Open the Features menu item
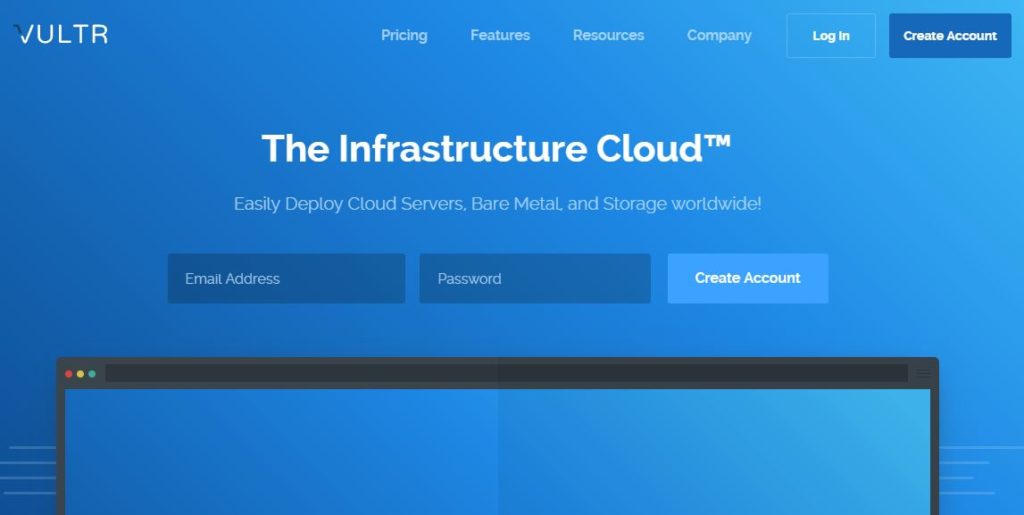 pyautogui.click(x=500, y=35)
